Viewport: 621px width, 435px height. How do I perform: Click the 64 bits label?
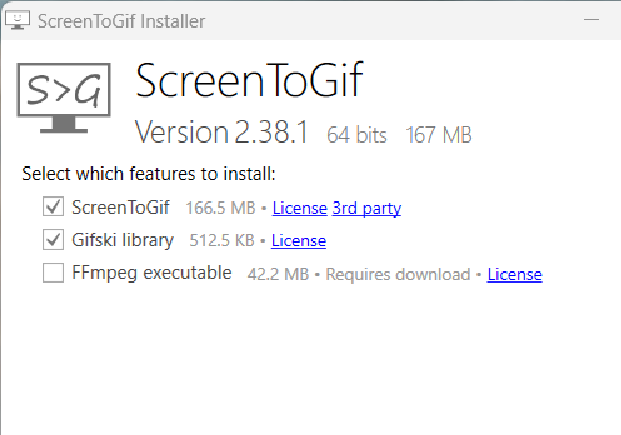(356, 135)
